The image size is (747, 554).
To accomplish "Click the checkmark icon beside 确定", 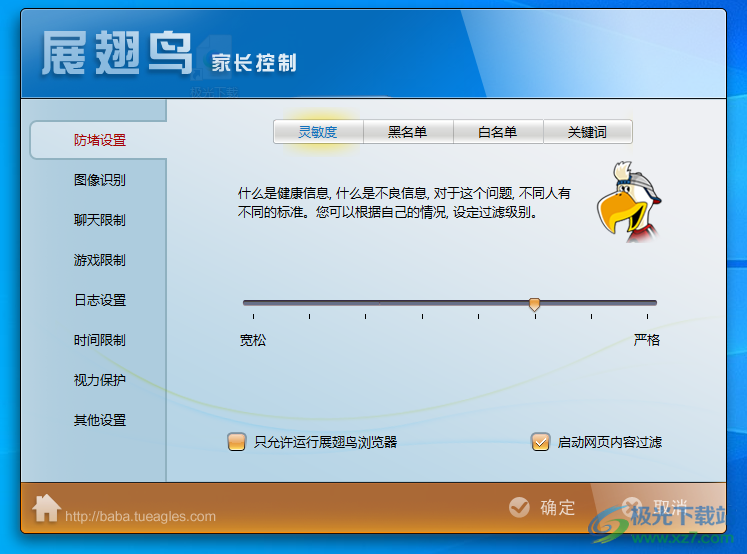I will (519, 507).
